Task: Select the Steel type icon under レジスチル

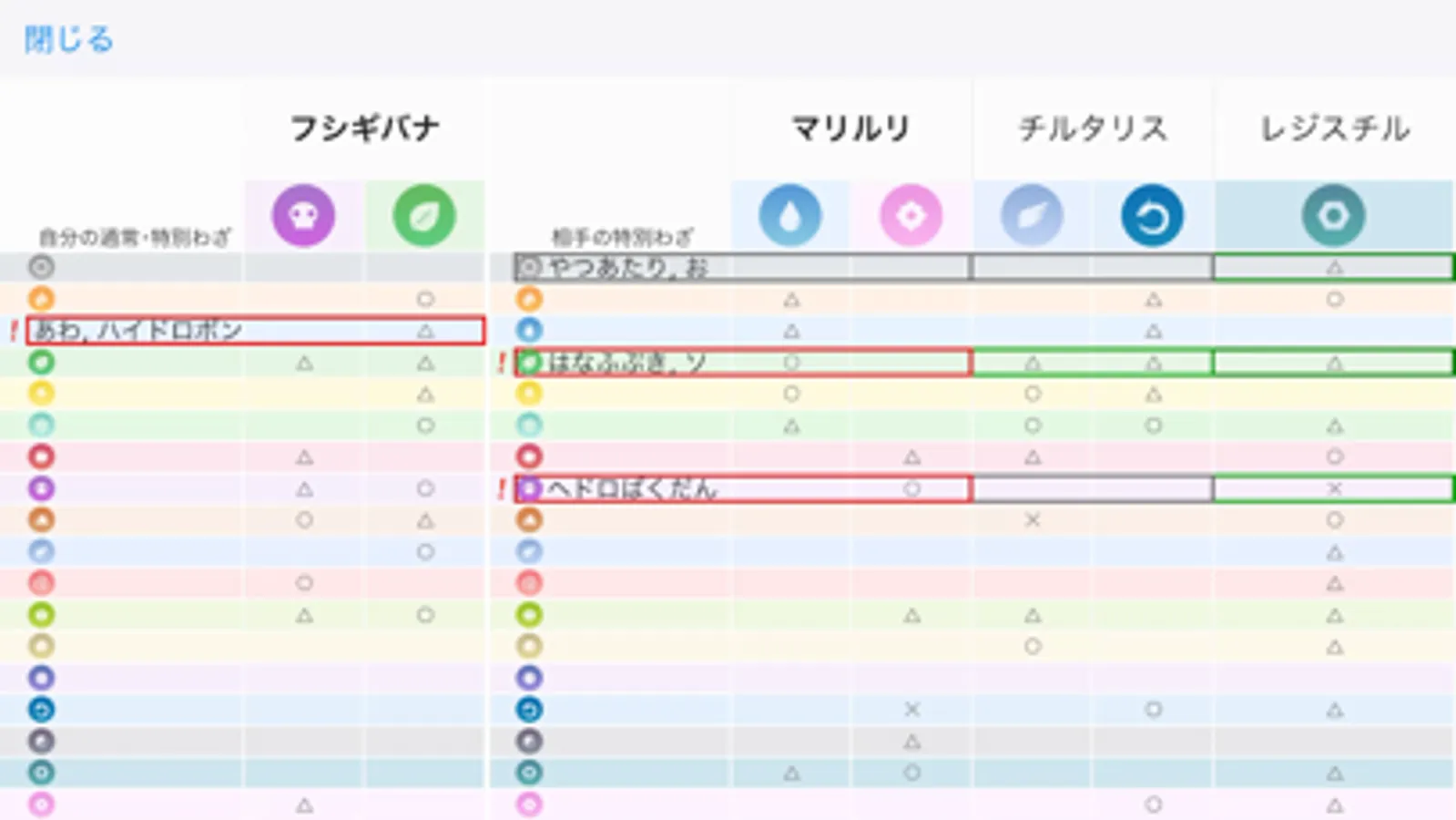Action: pyautogui.click(x=1333, y=216)
